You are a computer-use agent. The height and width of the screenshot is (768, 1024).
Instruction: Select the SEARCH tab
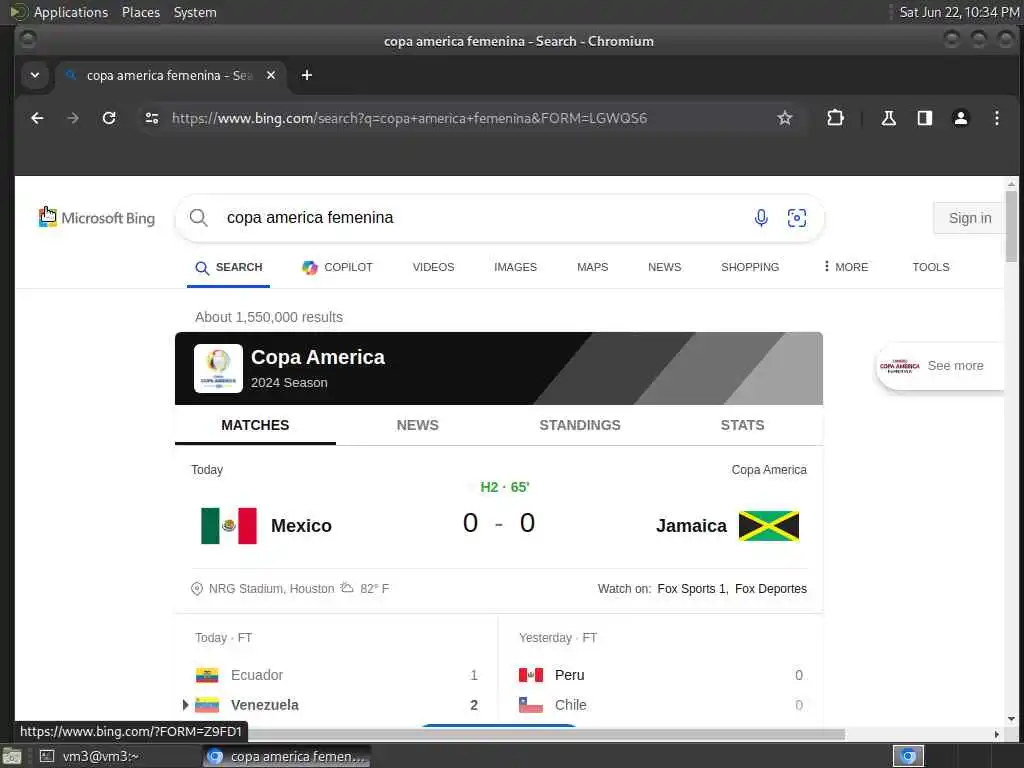tap(229, 267)
